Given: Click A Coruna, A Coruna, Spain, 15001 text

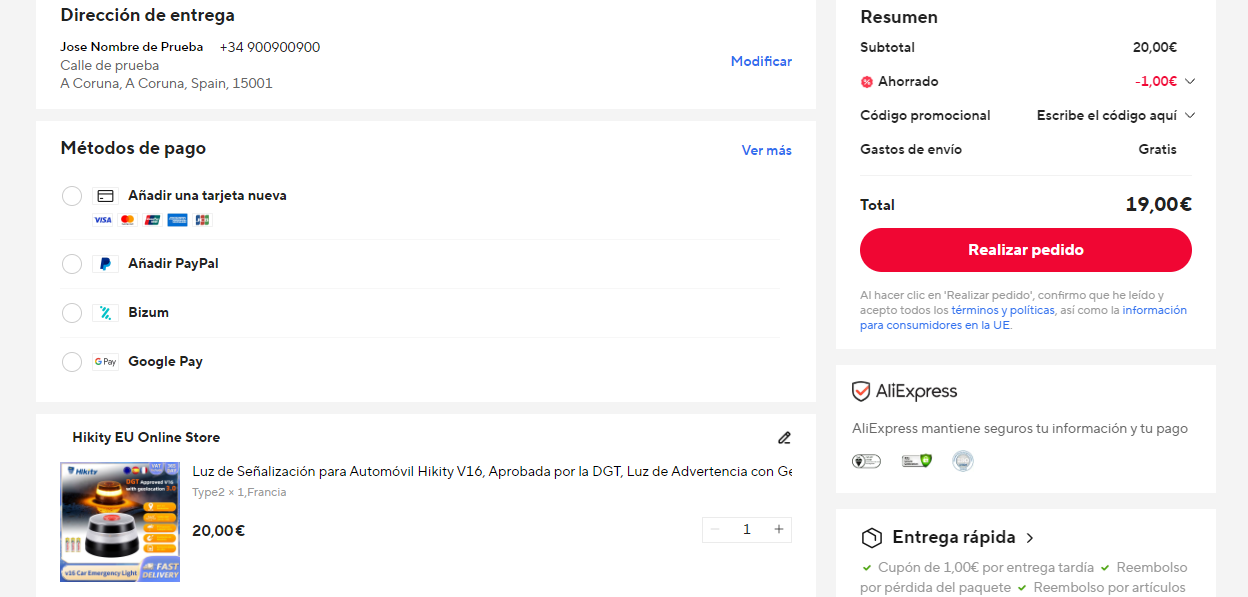Looking at the screenshot, I should pyautogui.click(x=166, y=84).
